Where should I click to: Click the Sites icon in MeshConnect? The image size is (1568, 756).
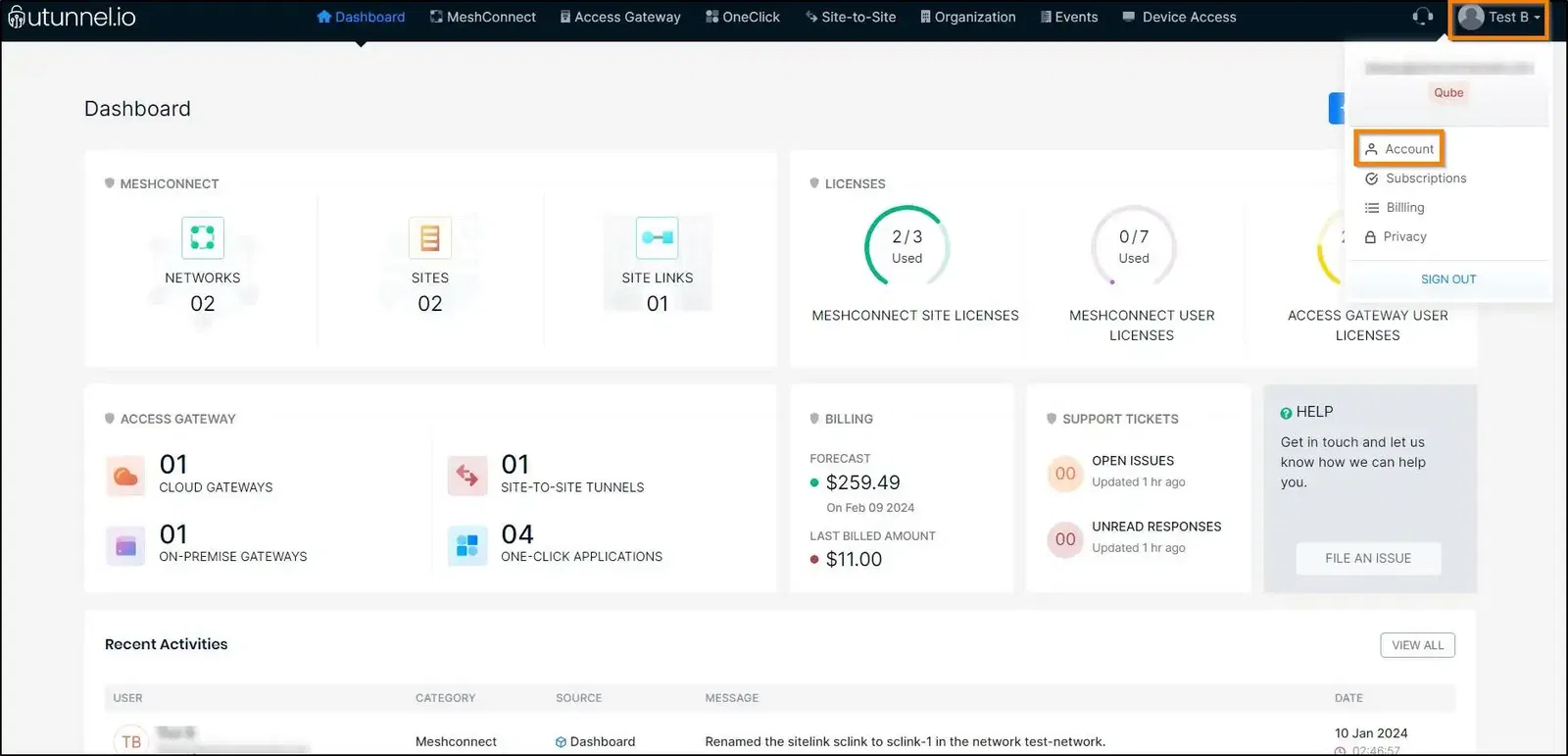(430, 237)
